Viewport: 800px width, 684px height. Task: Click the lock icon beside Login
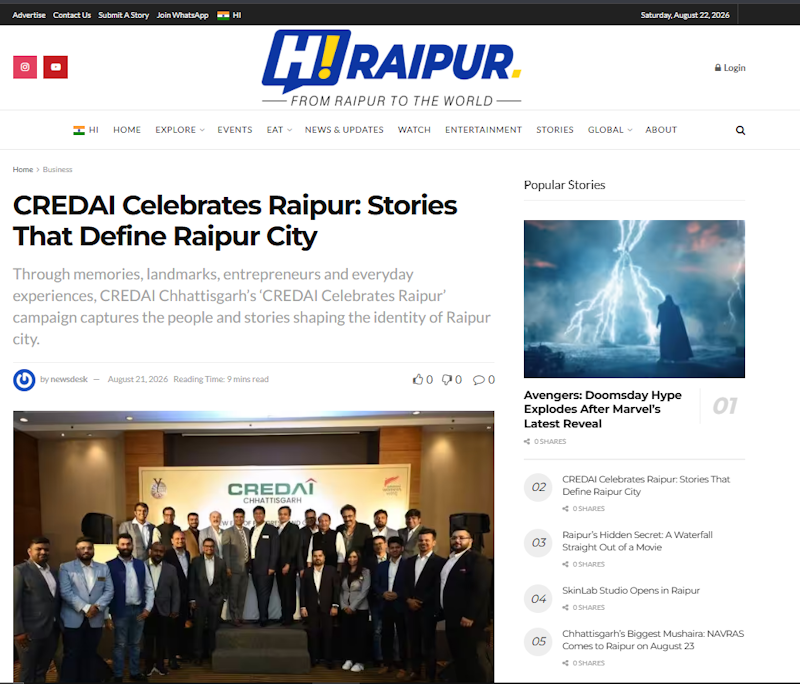coord(718,67)
